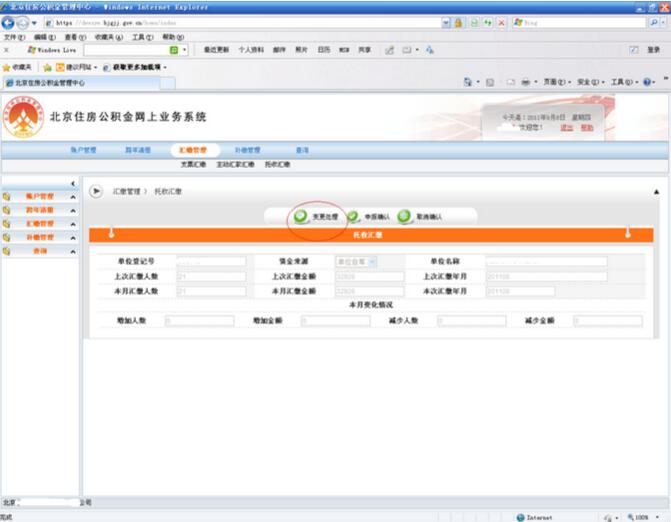Click the Windows Live logo button
Screen dimensions: 671x522
click(51, 50)
